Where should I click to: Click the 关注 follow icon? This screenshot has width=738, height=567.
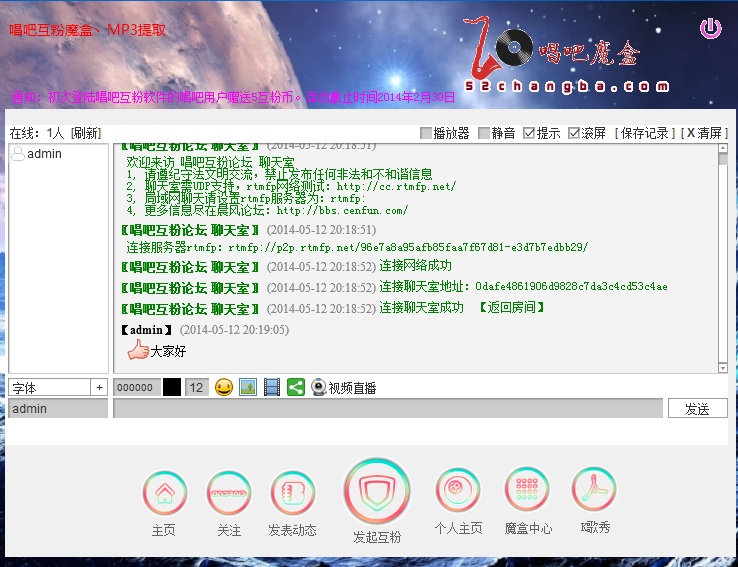229,493
